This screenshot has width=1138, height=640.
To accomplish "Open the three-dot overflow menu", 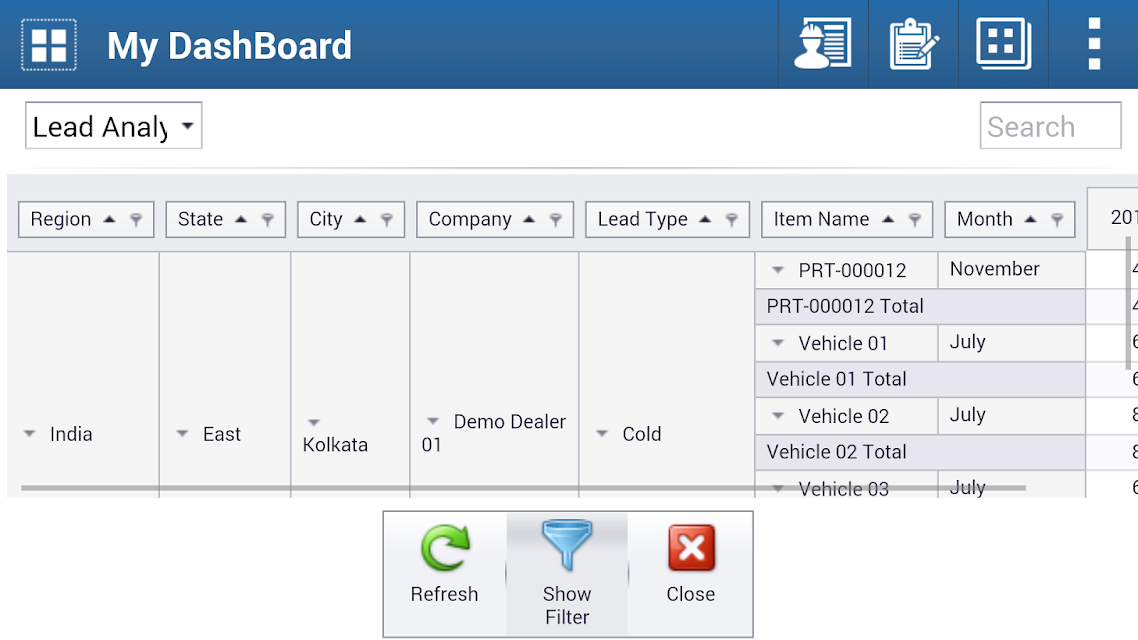I will [x=1094, y=44].
